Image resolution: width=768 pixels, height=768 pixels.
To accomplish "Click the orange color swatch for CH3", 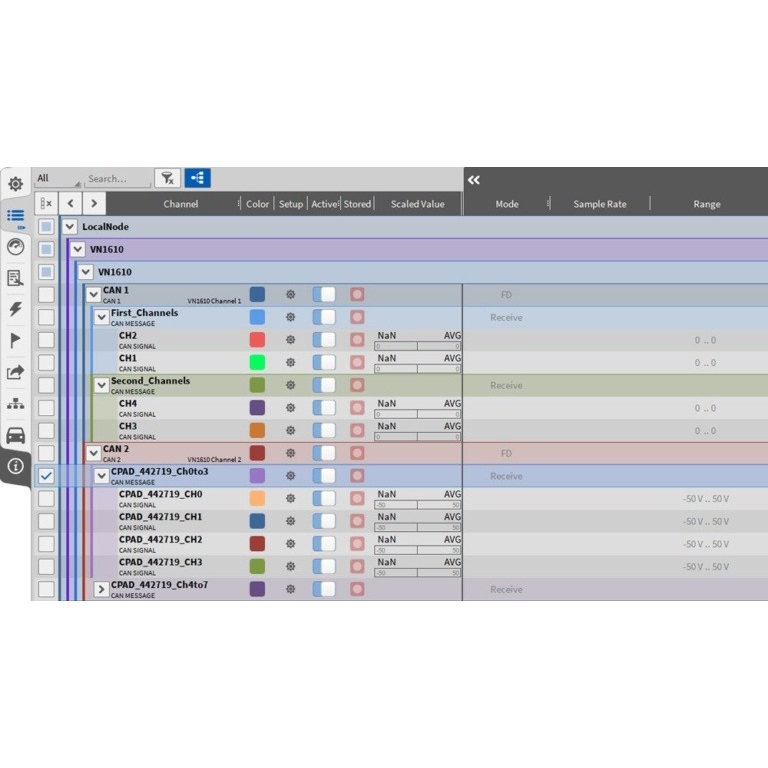I will pyautogui.click(x=258, y=430).
